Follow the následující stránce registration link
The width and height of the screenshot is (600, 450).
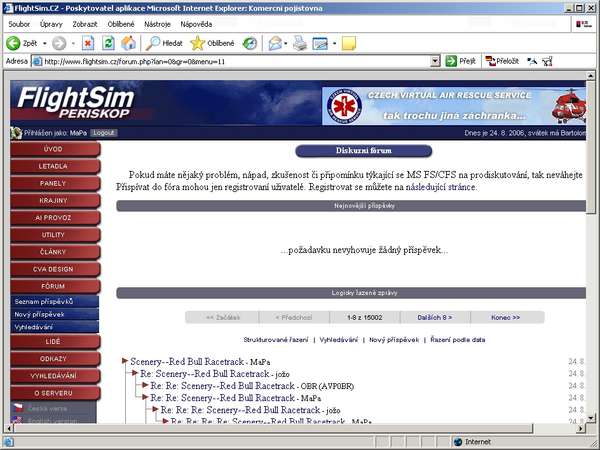click(440, 187)
